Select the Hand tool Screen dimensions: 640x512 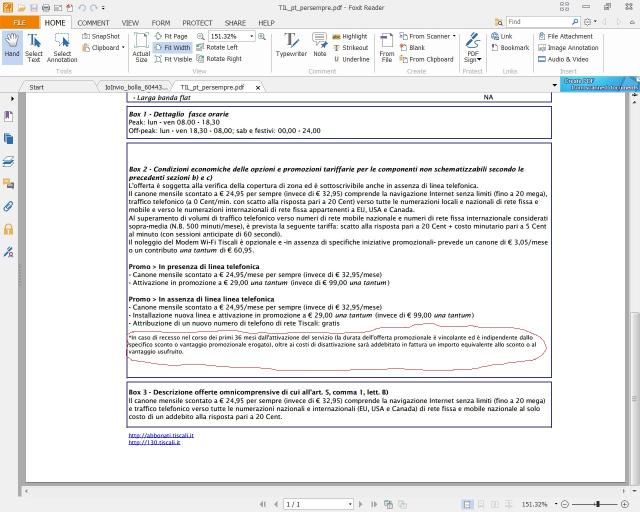[x=12, y=46]
